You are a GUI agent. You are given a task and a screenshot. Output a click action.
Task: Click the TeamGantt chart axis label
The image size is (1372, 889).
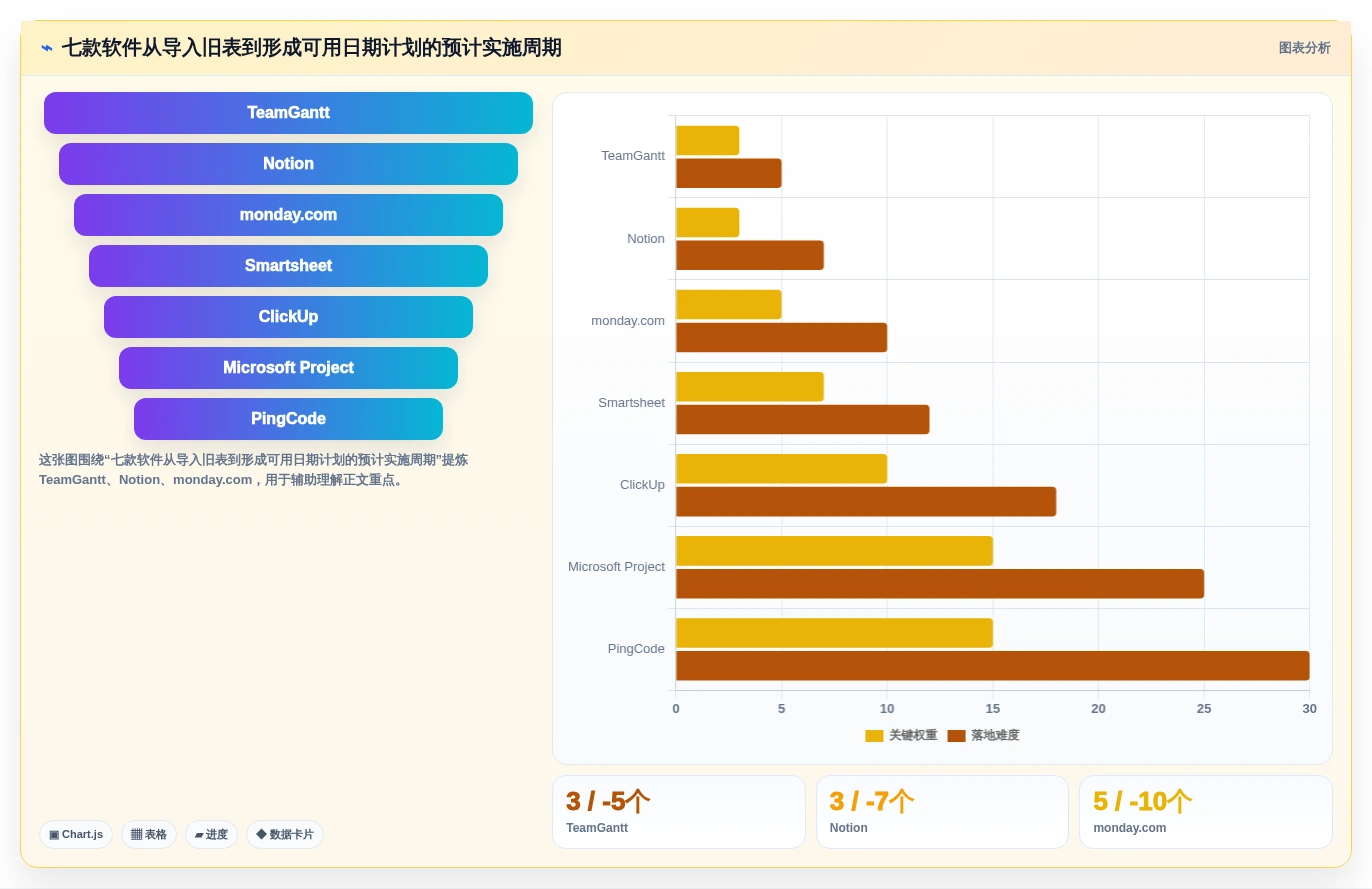click(x=633, y=156)
